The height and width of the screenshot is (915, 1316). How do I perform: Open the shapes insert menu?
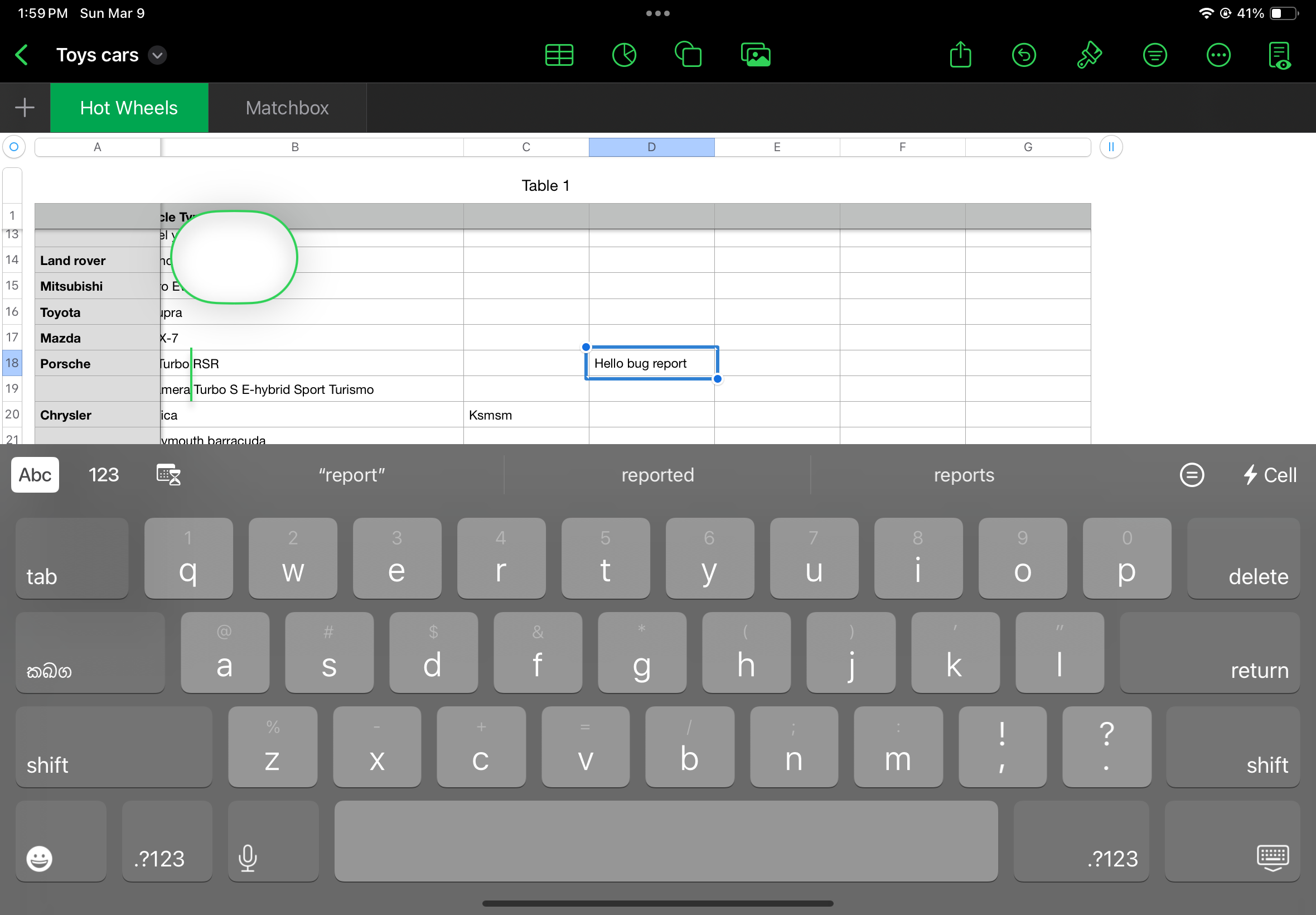[688, 56]
